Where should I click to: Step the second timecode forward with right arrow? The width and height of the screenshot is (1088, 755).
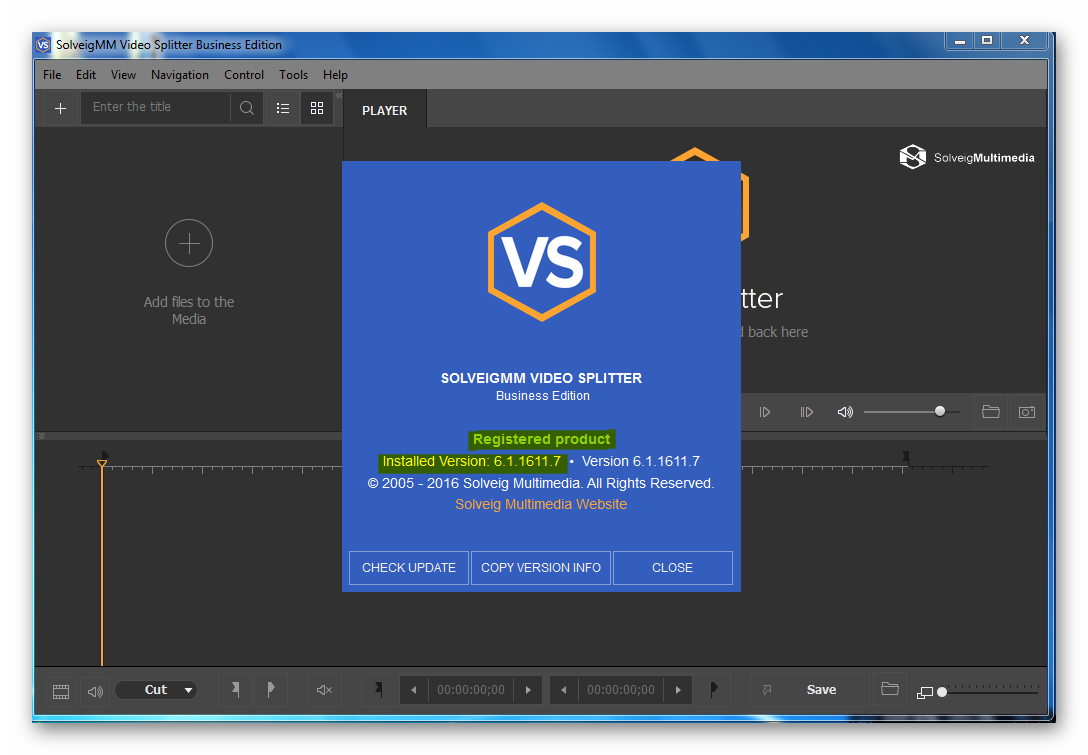tap(678, 690)
